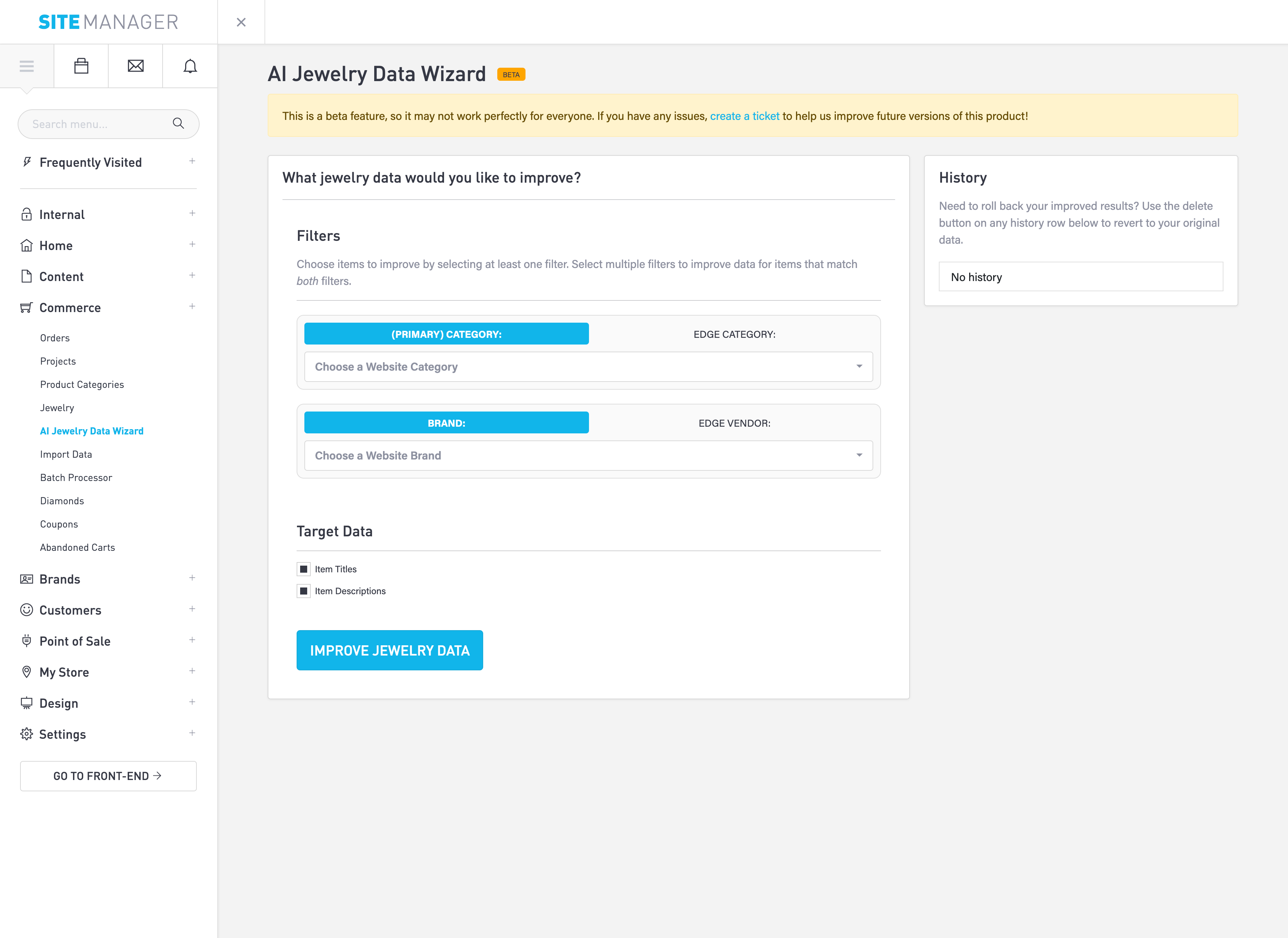The width and height of the screenshot is (1288, 938).
Task: Click the hamburger menu icon
Action: tap(27, 66)
